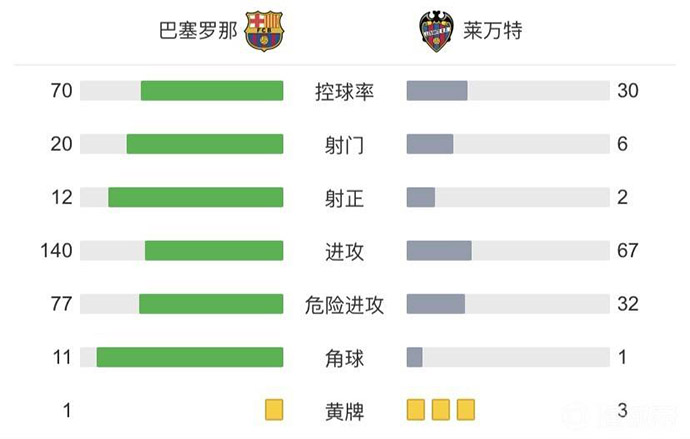The width and height of the screenshot is (690, 439).
Task: Click Barcelona's attack count 140
Action: pos(57,250)
